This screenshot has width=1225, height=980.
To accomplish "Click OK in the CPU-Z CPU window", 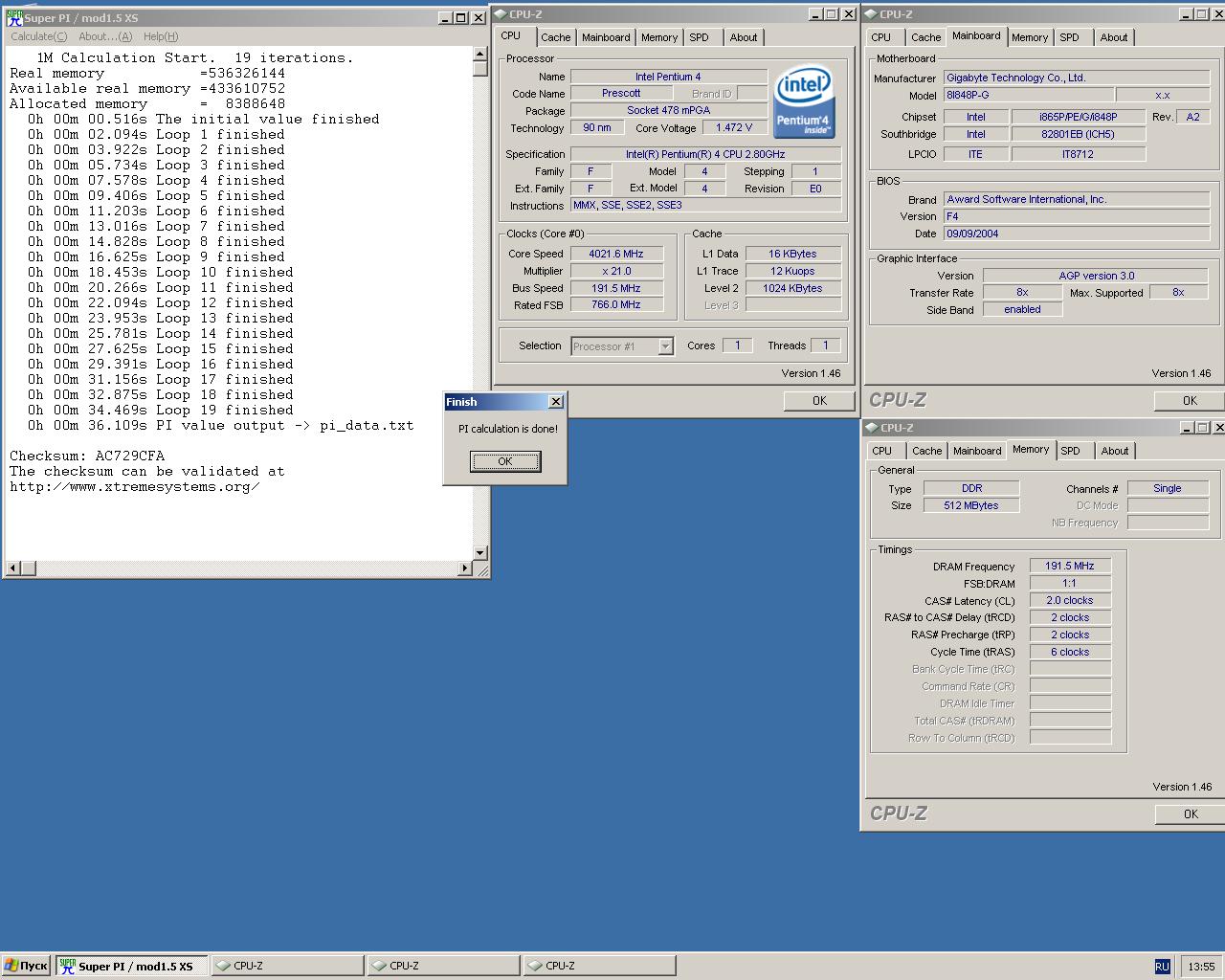I will pyautogui.click(x=819, y=401).
